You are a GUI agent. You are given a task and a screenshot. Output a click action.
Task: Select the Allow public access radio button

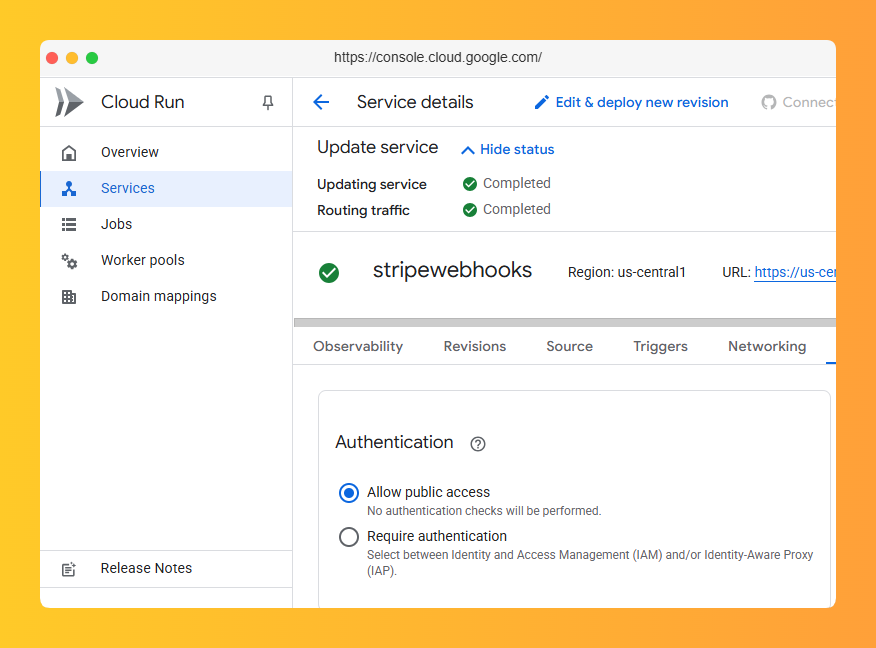pyautogui.click(x=349, y=493)
